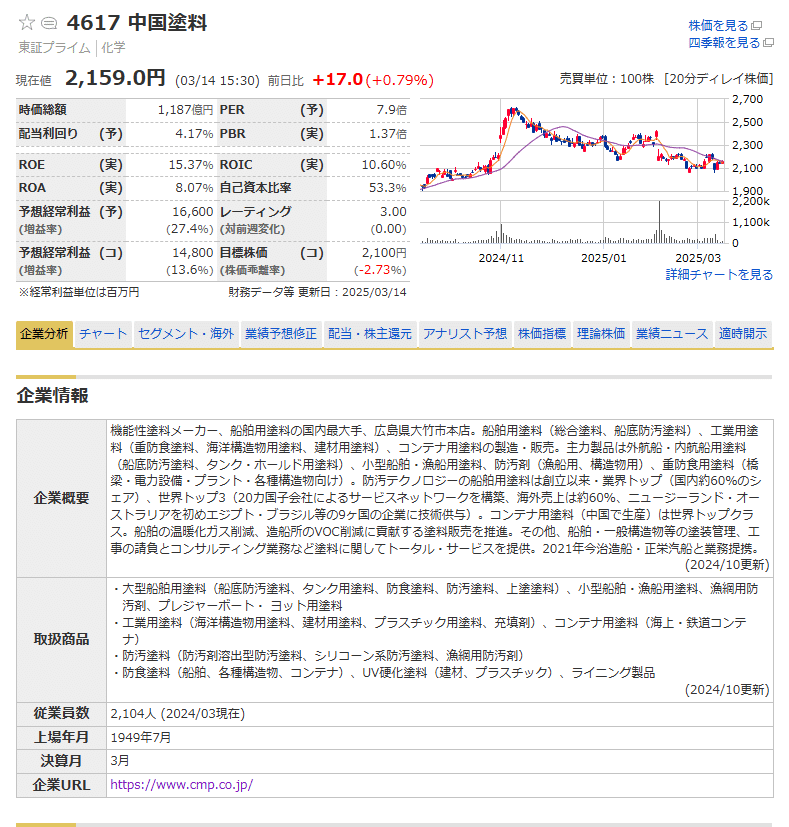Screen dimensions: 789x827
Task: Open the 四季報を見る link
Action: [724, 43]
